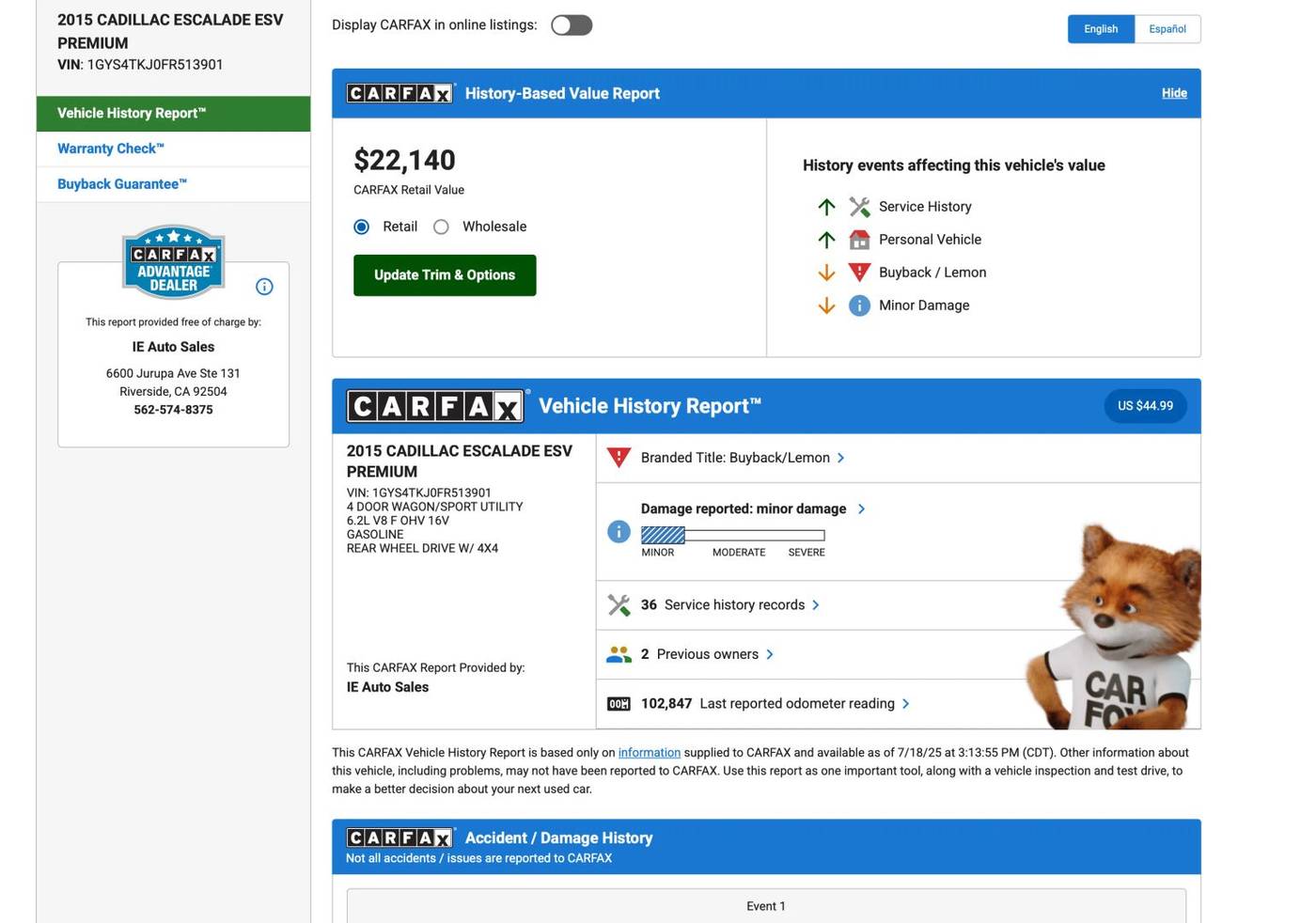Click the 2 previous owners count
The height and width of the screenshot is (923, 1316).
tap(645, 654)
